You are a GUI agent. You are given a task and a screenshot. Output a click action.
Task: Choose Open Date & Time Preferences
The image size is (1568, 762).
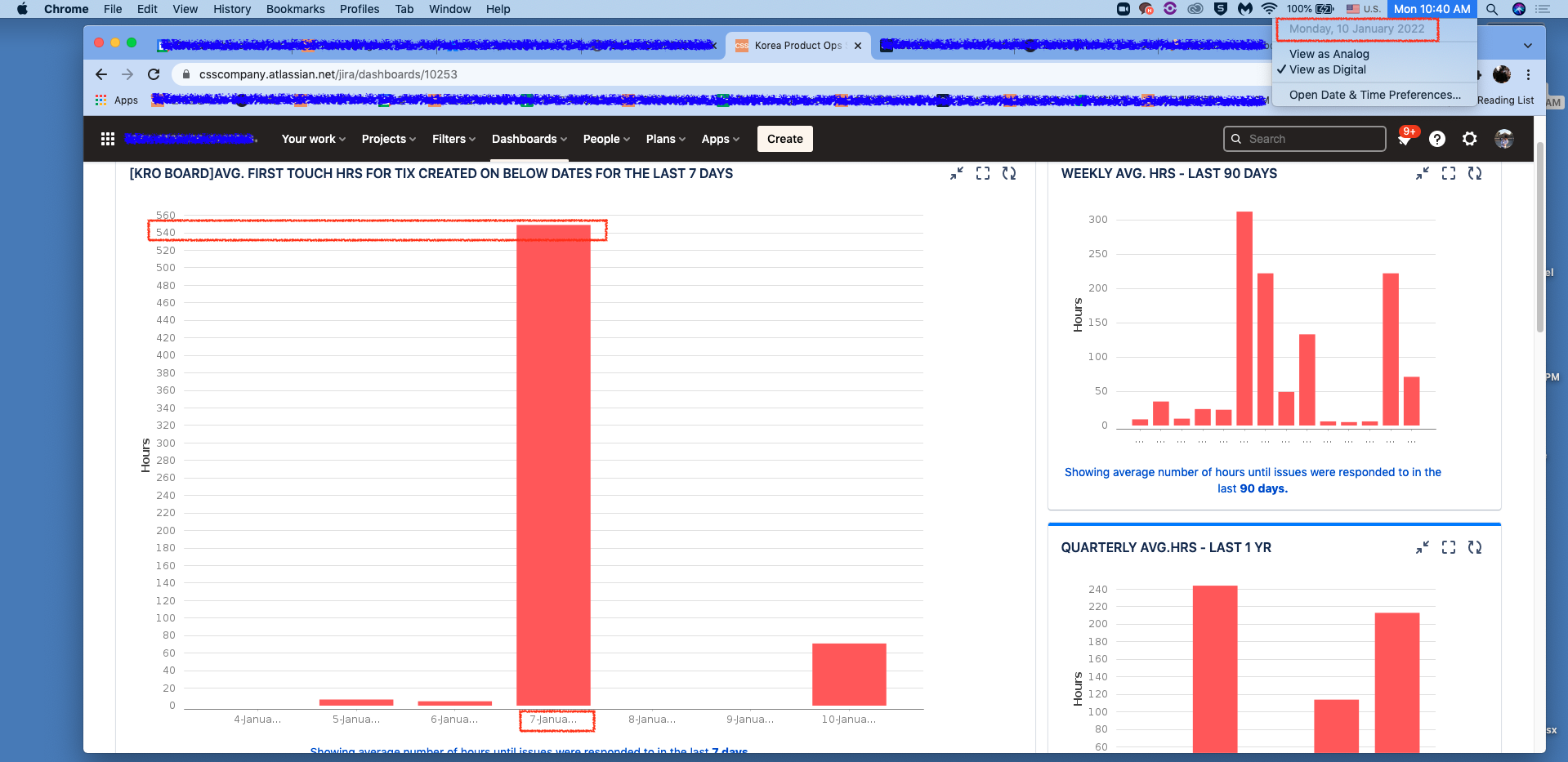(1376, 95)
